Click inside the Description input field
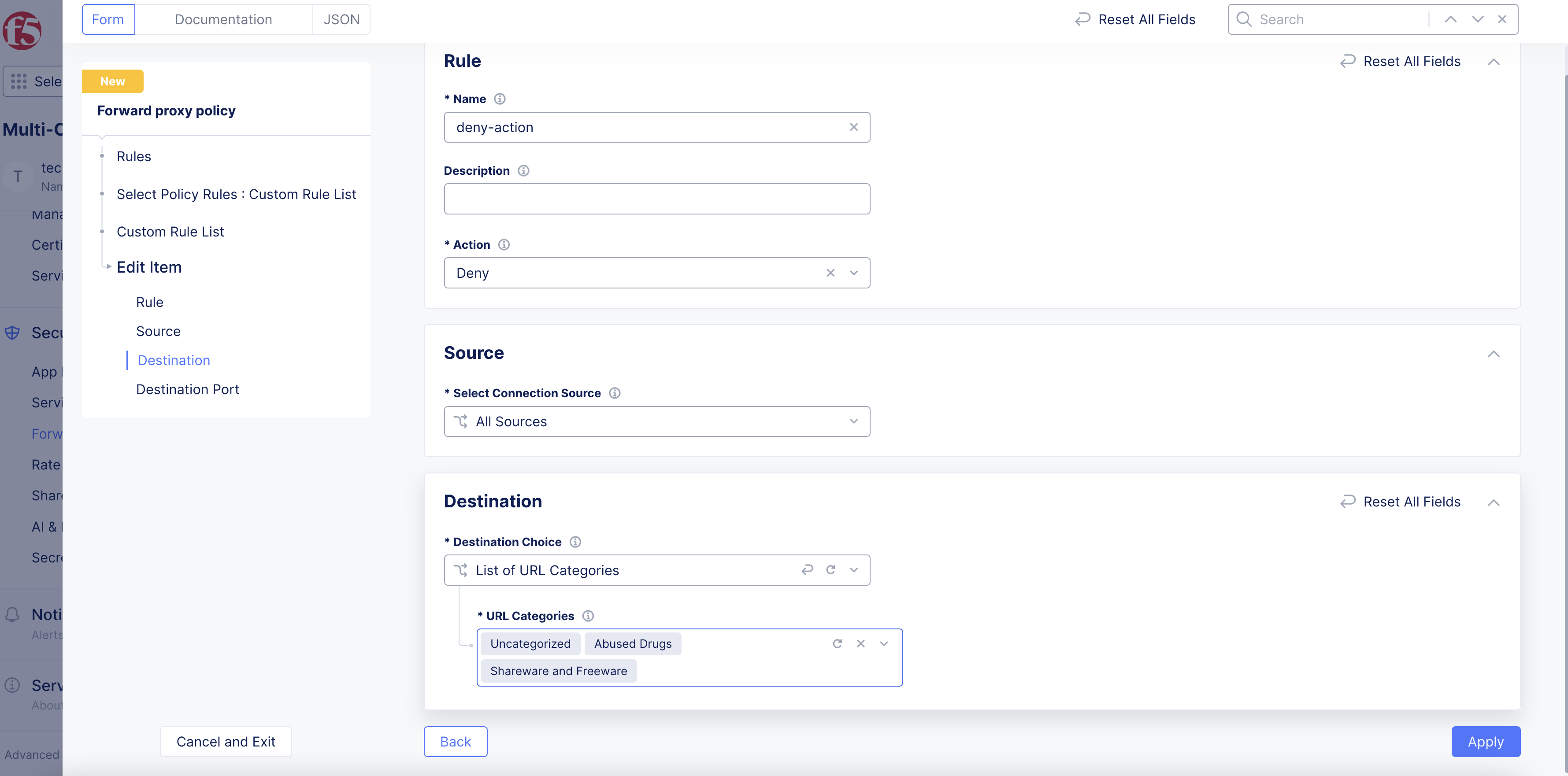 tap(657, 199)
